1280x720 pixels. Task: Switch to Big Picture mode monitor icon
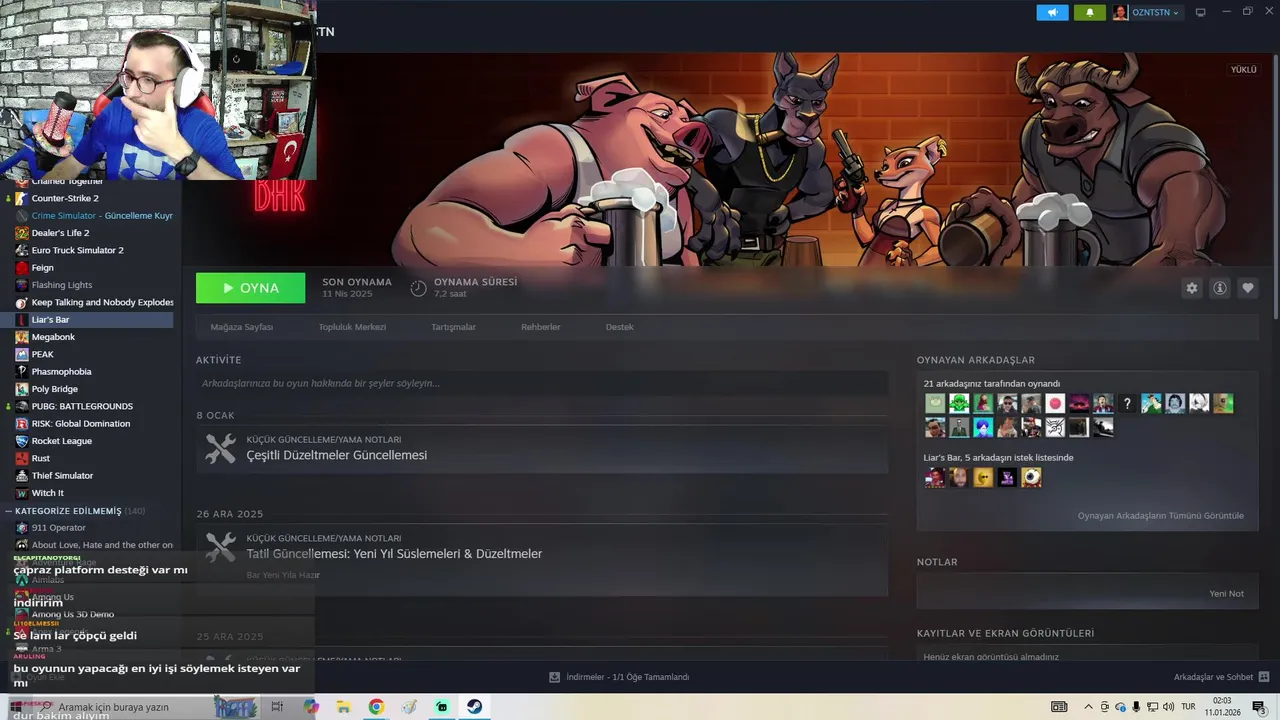1200,12
